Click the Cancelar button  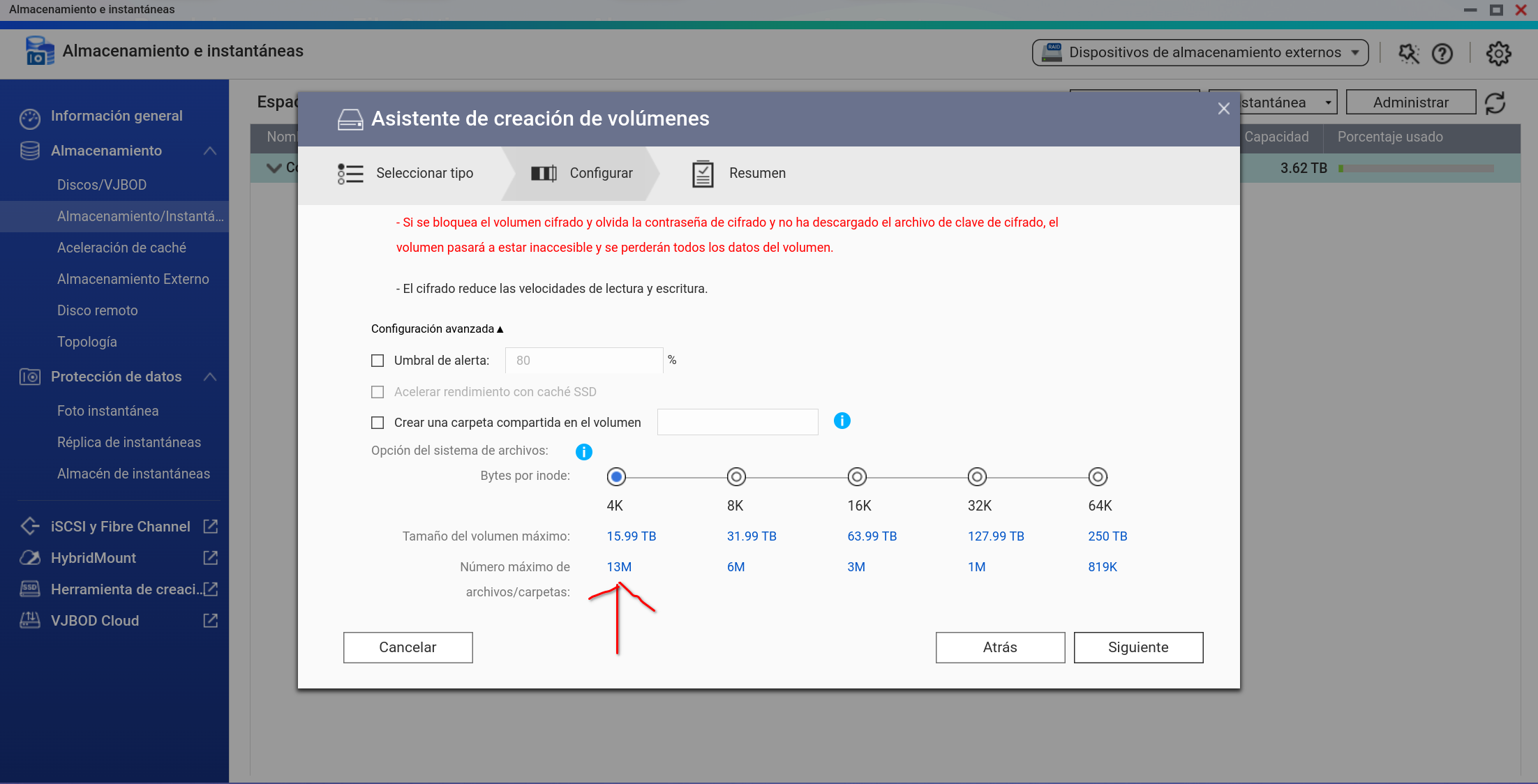408,647
